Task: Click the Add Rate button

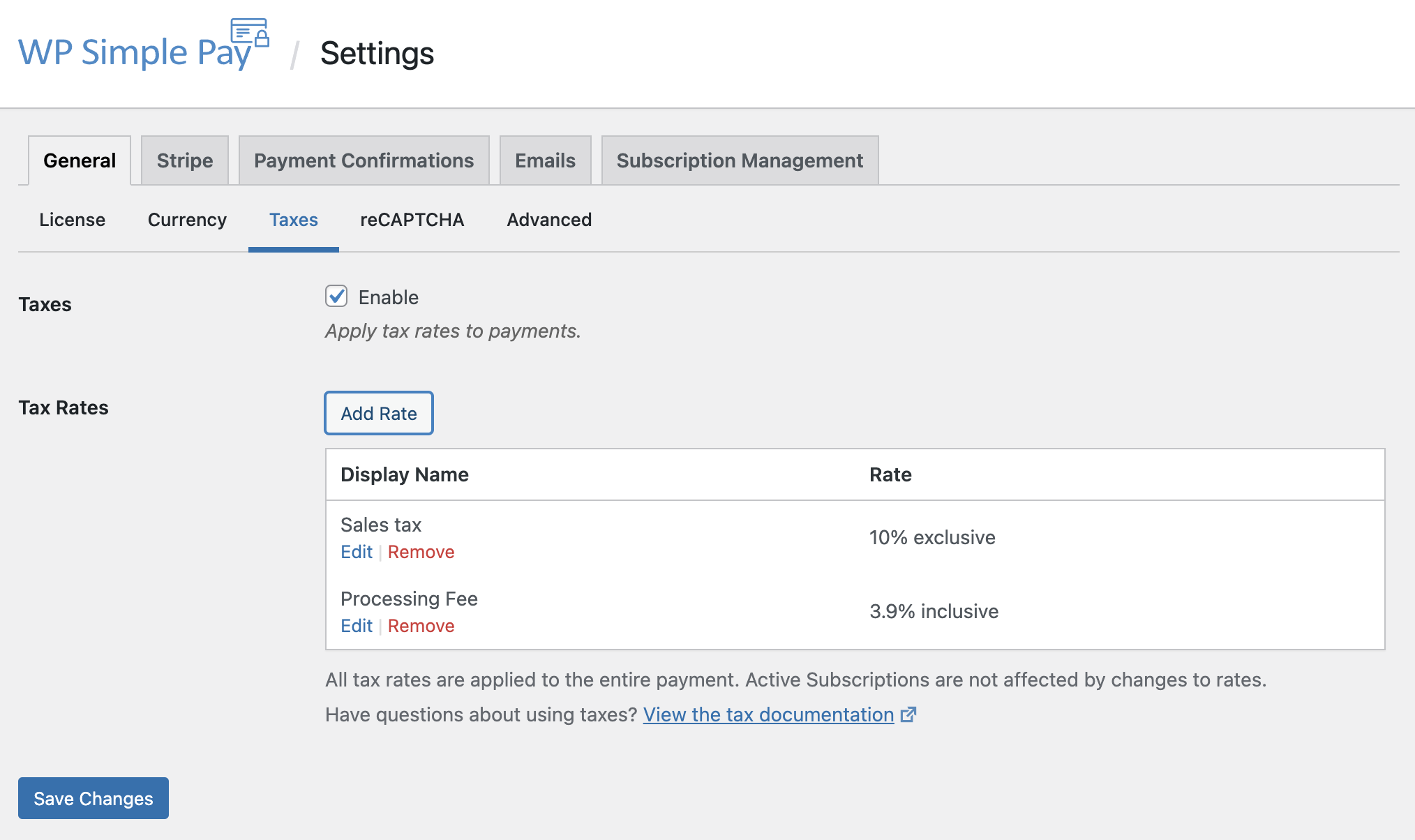Action: (x=379, y=413)
